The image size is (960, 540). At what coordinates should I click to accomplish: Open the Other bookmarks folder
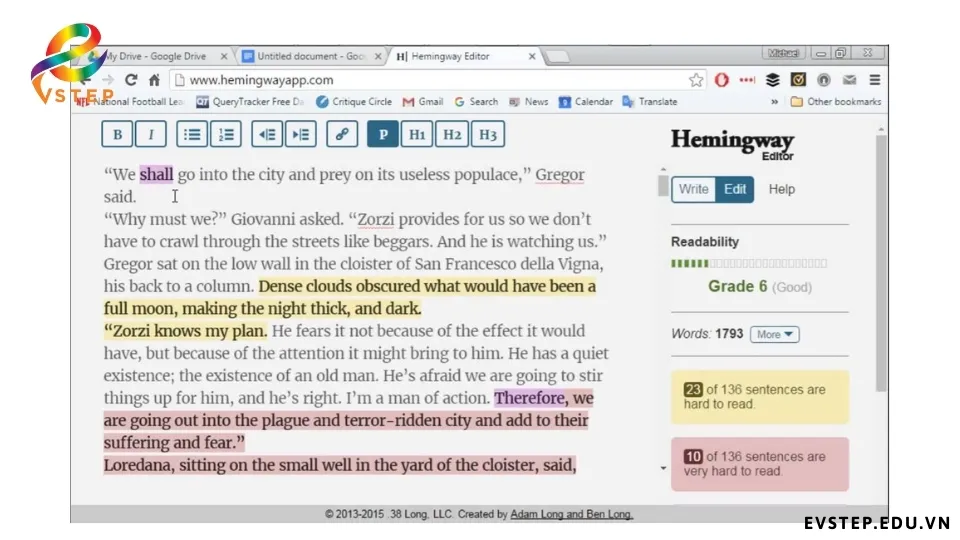tap(836, 102)
